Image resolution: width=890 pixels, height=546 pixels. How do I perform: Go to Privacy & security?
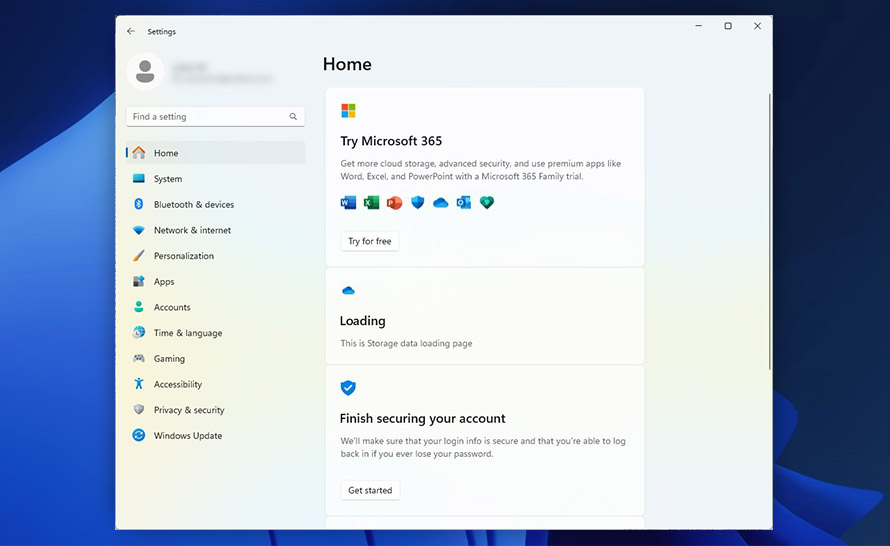[x=216, y=409]
